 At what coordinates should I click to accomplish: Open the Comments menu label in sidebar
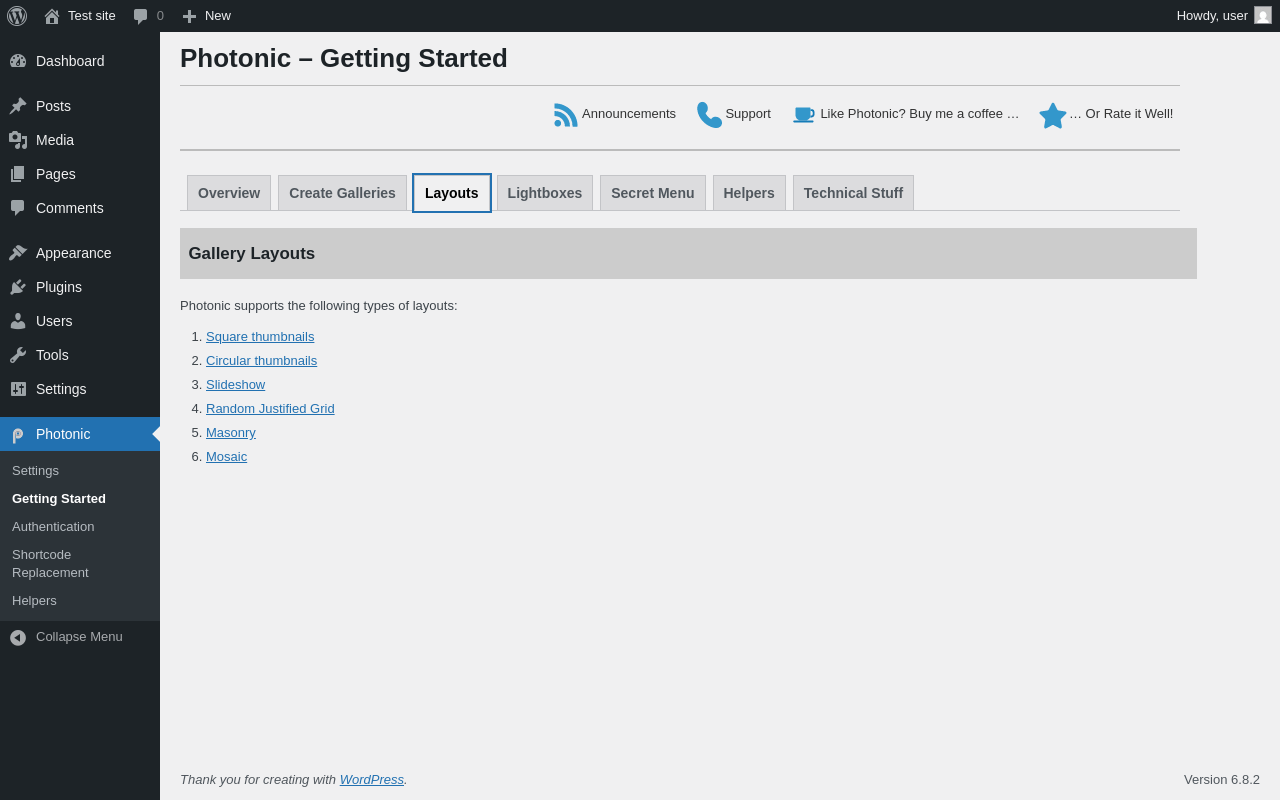pos(70,208)
